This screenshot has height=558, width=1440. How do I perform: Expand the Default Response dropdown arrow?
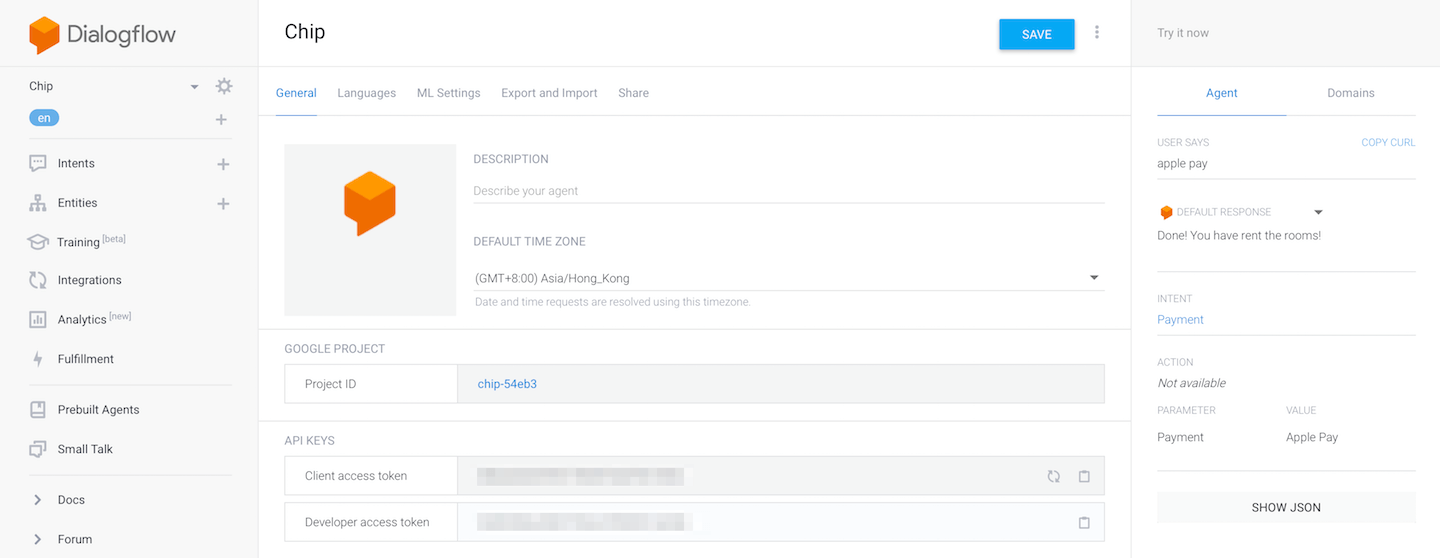pos(1318,212)
